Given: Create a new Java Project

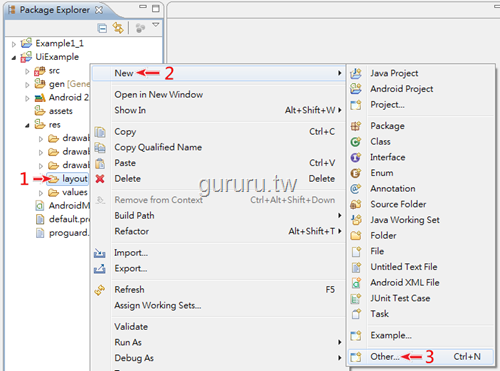Looking at the screenshot, I should click(x=421, y=73).
